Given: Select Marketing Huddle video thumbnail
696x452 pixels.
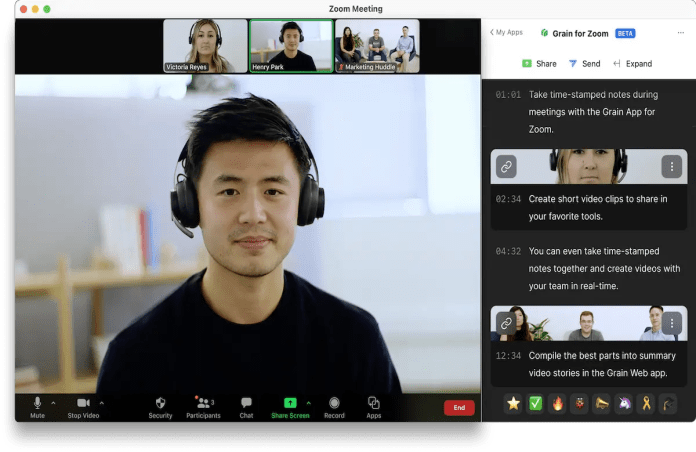Looking at the screenshot, I should [x=377, y=46].
